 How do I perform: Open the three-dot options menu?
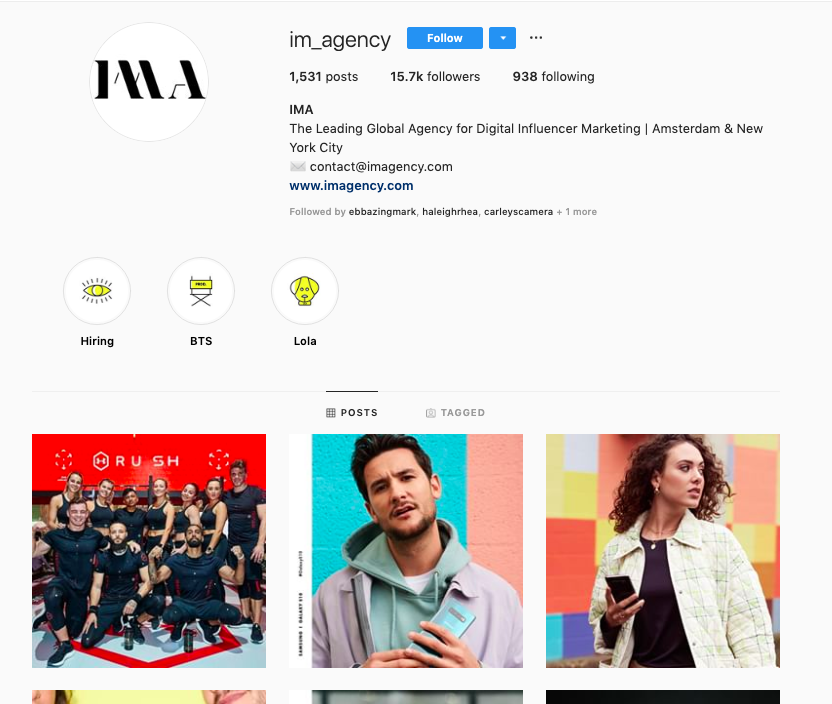(536, 38)
